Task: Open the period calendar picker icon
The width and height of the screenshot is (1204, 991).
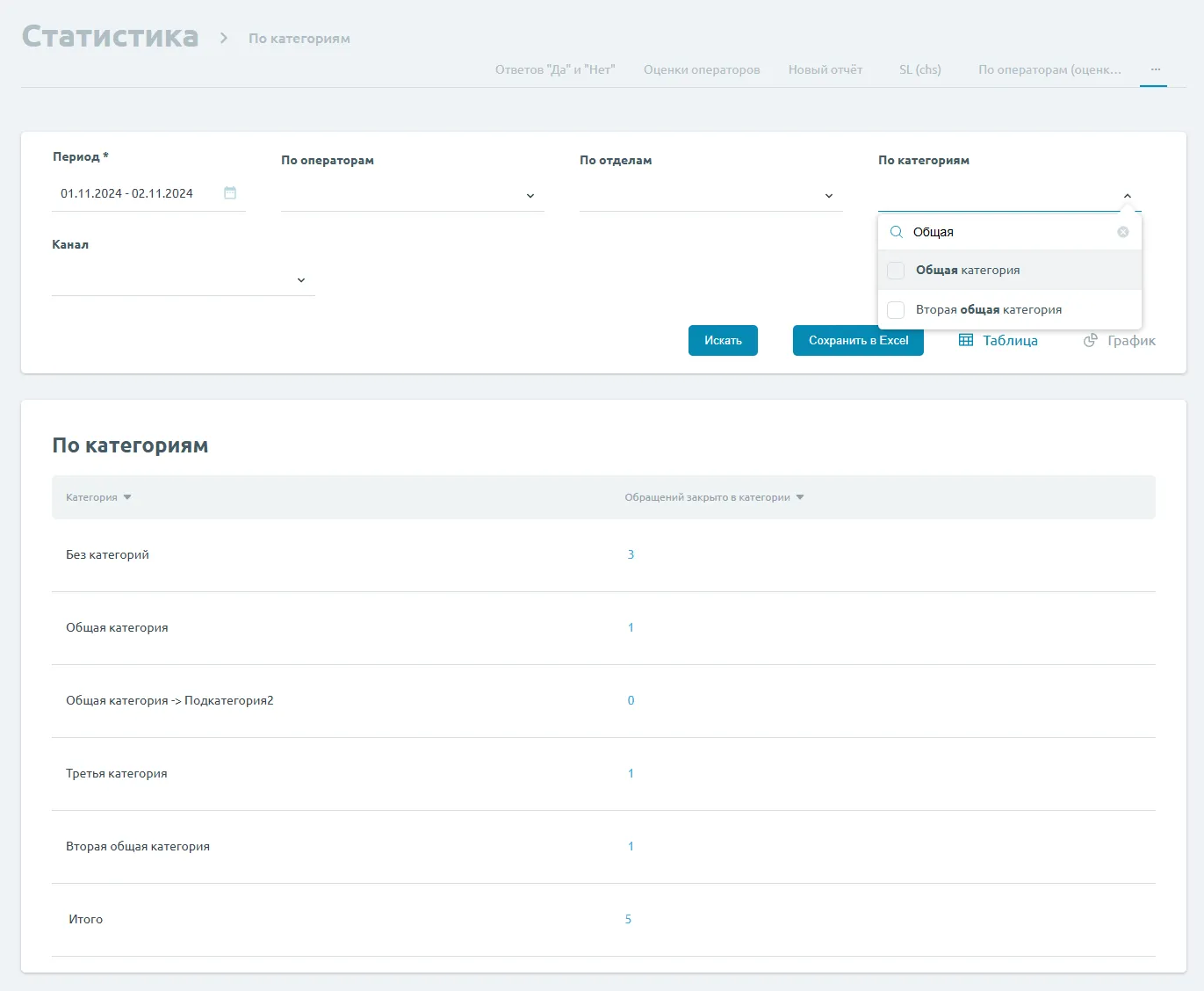Action: point(230,193)
